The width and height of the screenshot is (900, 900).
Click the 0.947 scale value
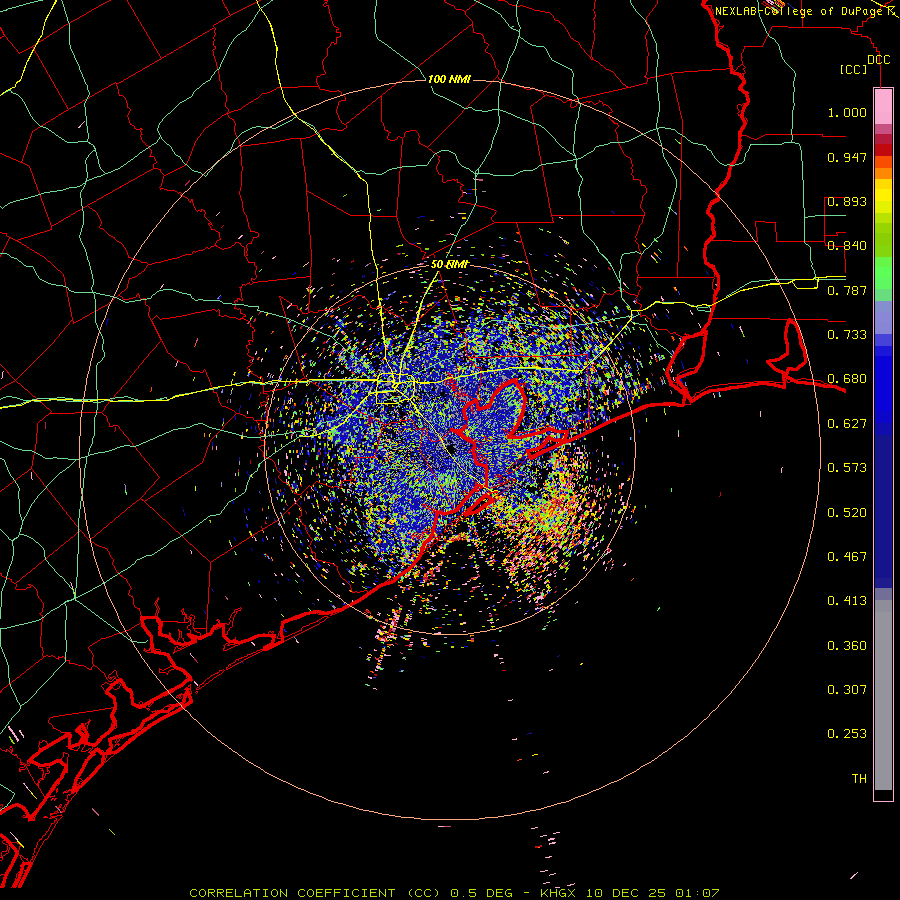pyautogui.click(x=847, y=157)
